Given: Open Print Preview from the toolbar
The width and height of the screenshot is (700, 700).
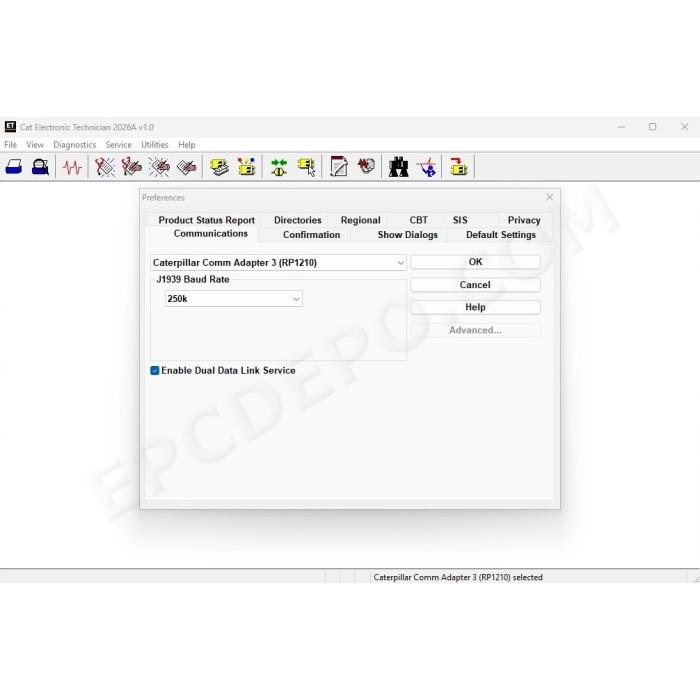Looking at the screenshot, I should point(40,167).
